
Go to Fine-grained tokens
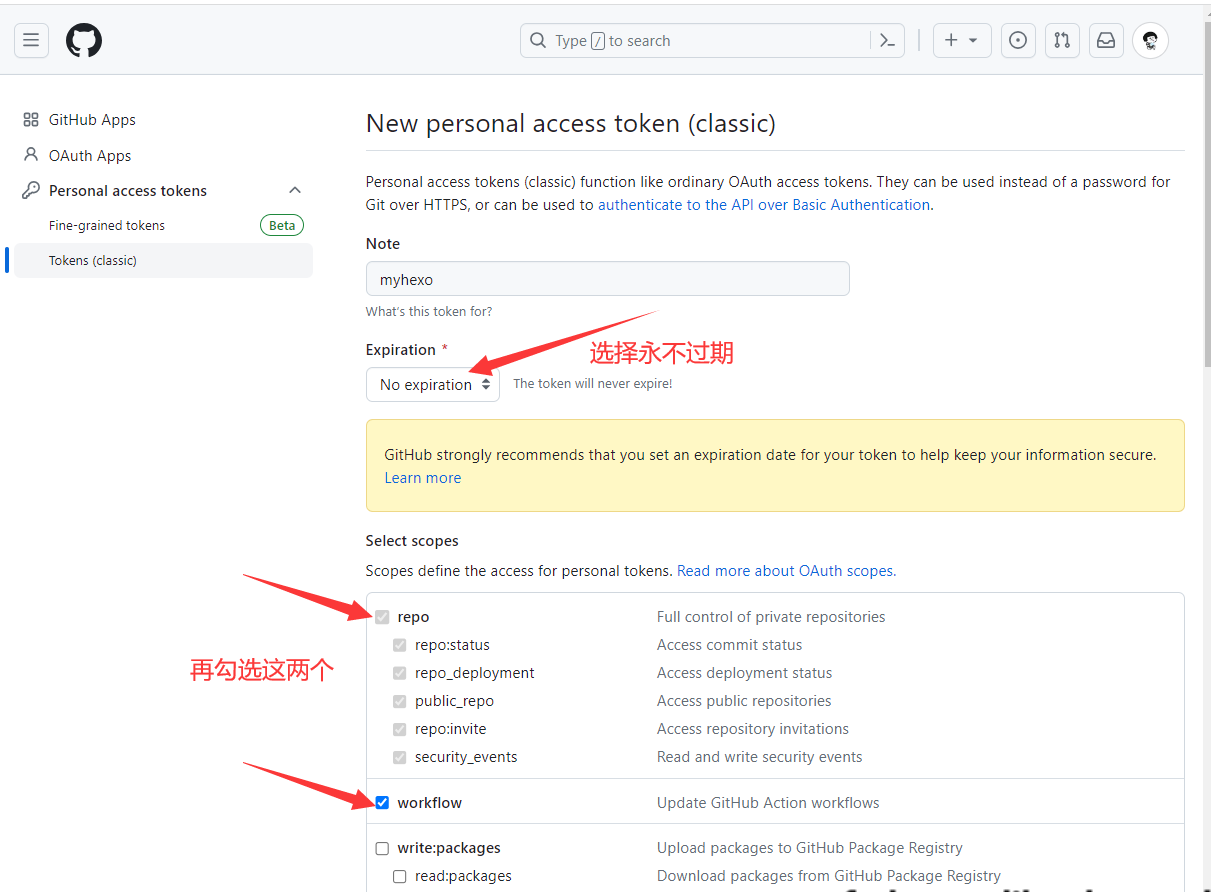pyautogui.click(x=107, y=225)
